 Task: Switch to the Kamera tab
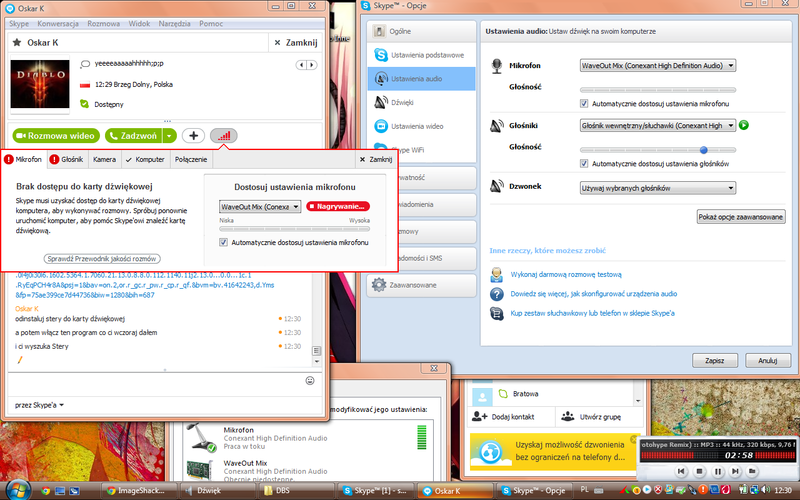click(x=104, y=160)
